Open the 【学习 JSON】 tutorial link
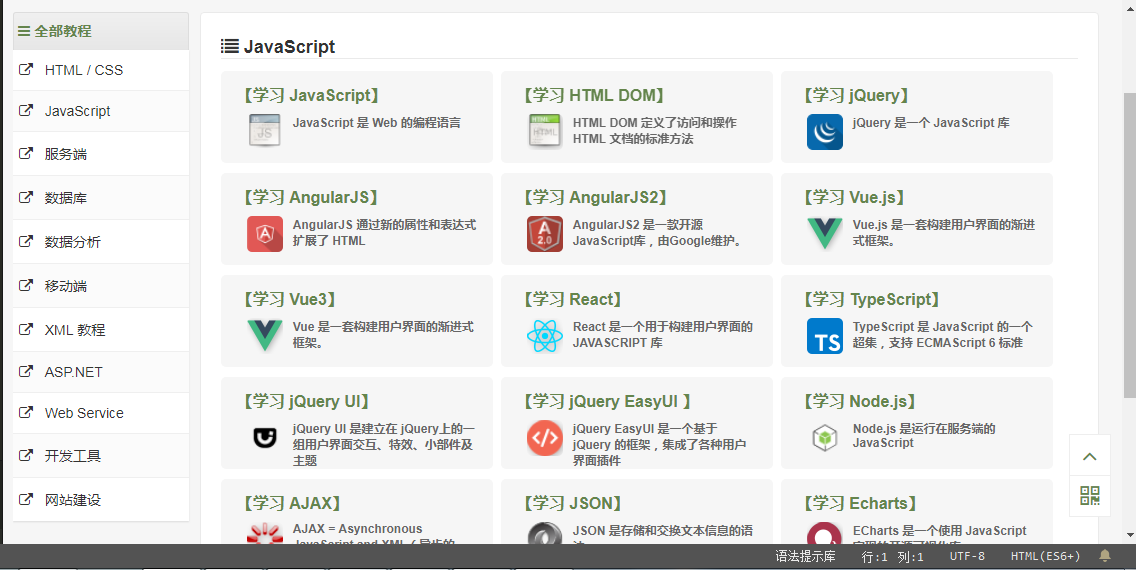This screenshot has height=570, width=1136. 572,503
